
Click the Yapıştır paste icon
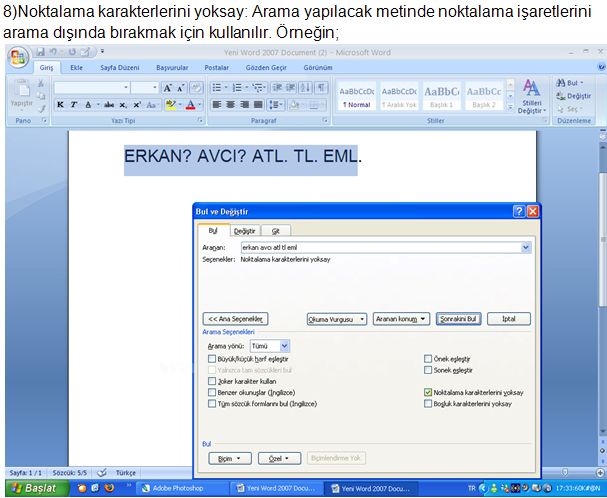pos(21,93)
